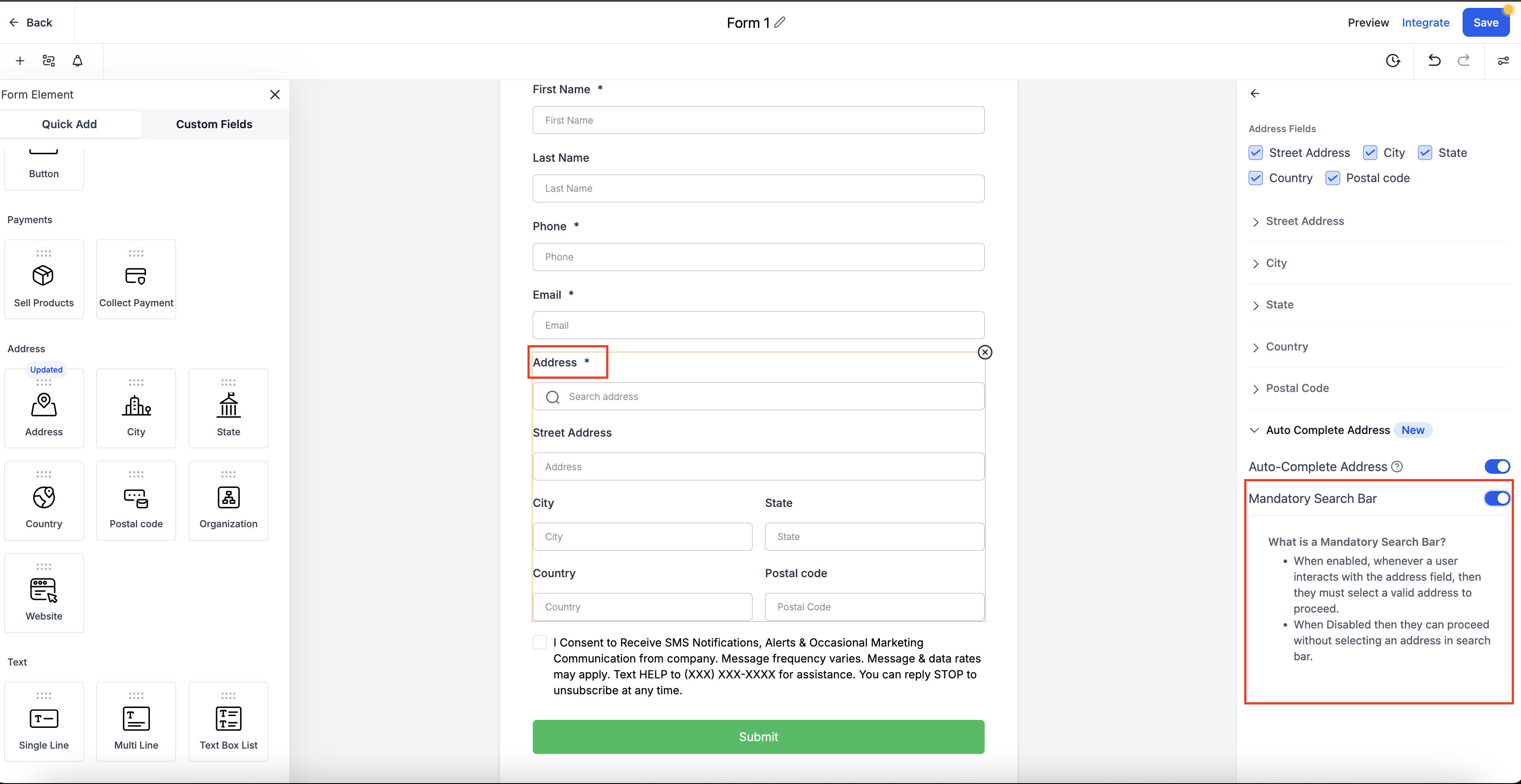Expand the Country settings section
This screenshot has height=784, width=1521.
pos(1287,346)
